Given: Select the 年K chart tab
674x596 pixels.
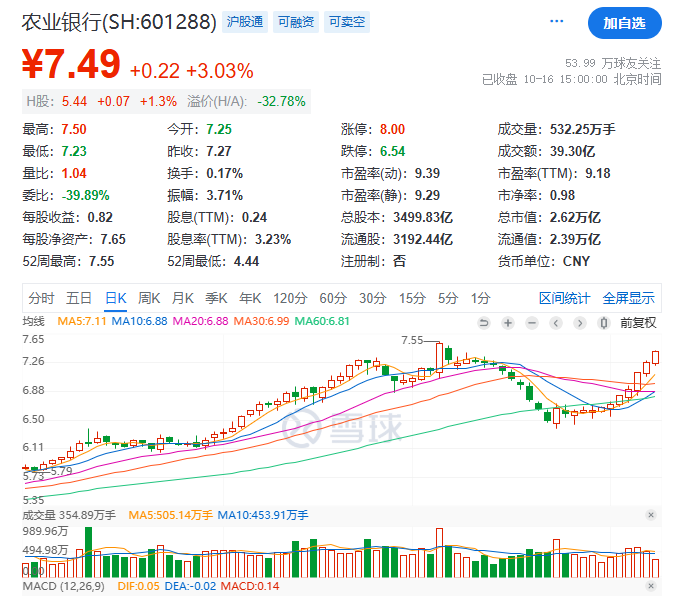Looking at the screenshot, I should 250,298.
